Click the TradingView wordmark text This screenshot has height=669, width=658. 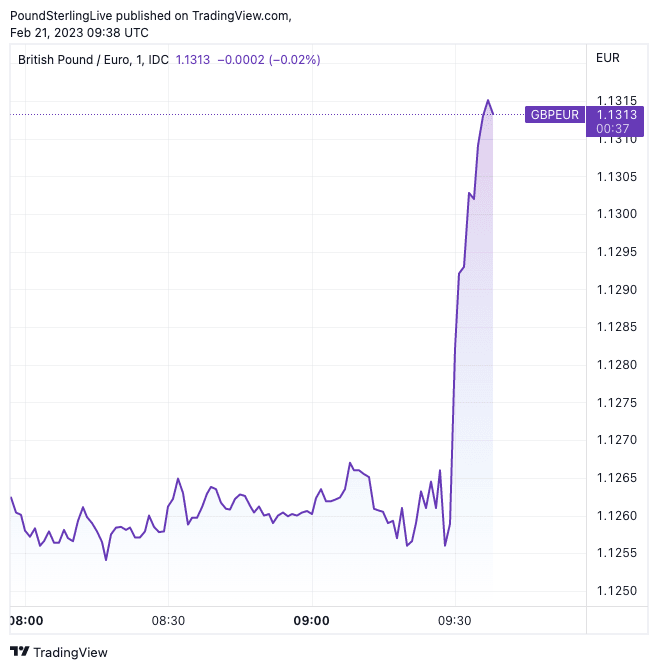coord(70,653)
